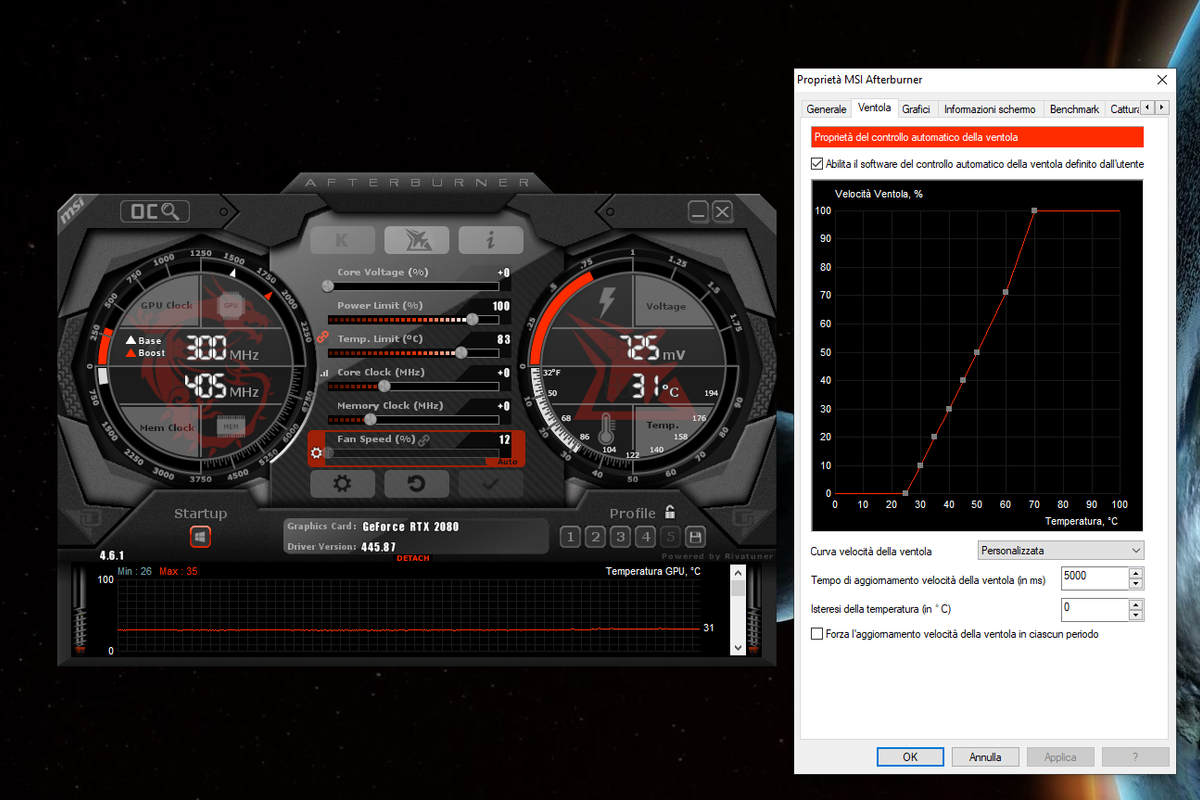Screen dimensions: 1200x800
Task: Reset settings with the circular arrow button
Action: pos(416,484)
